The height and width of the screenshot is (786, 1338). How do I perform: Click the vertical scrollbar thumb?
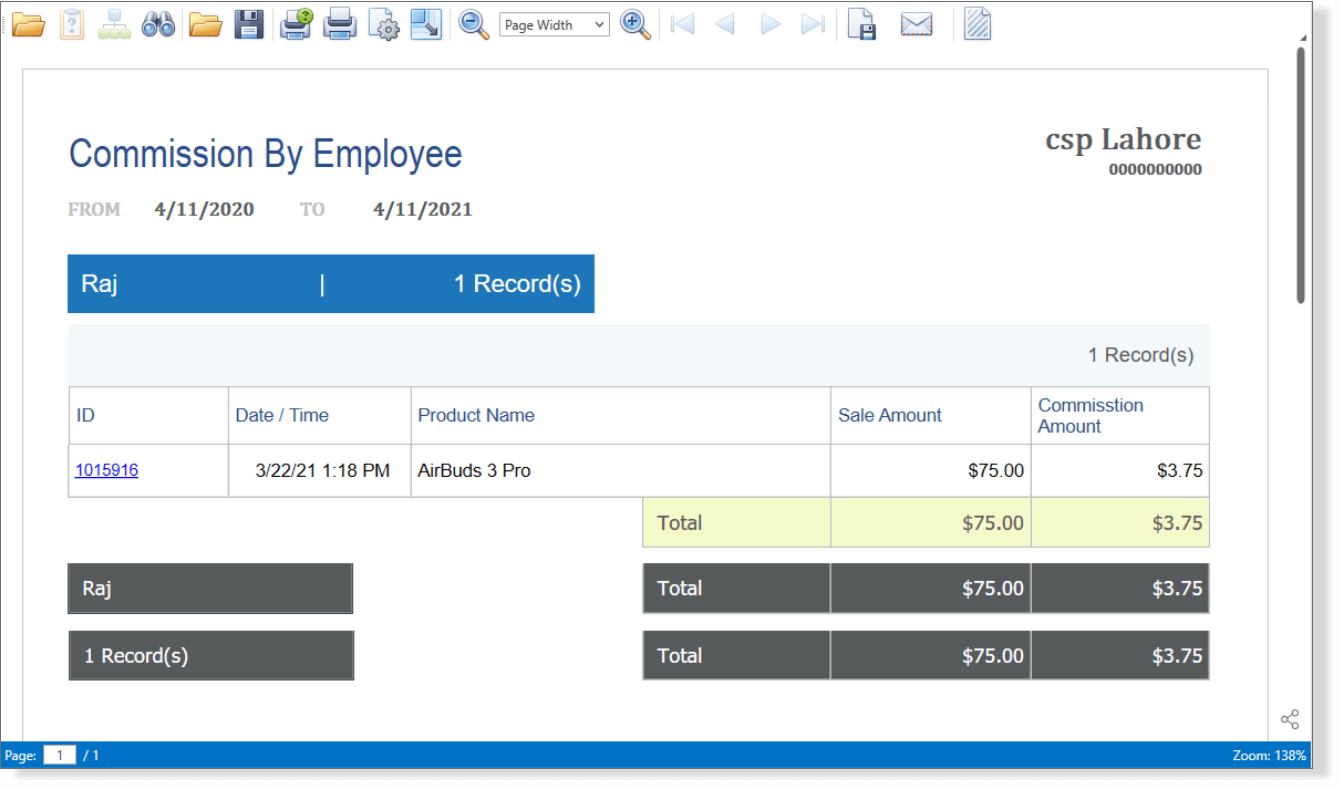click(1301, 175)
